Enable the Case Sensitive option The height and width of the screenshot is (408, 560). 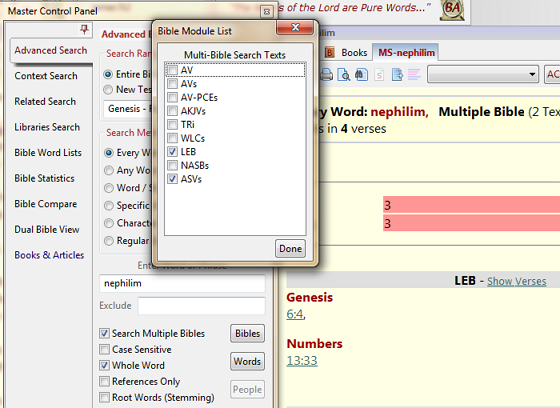pyautogui.click(x=104, y=349)
